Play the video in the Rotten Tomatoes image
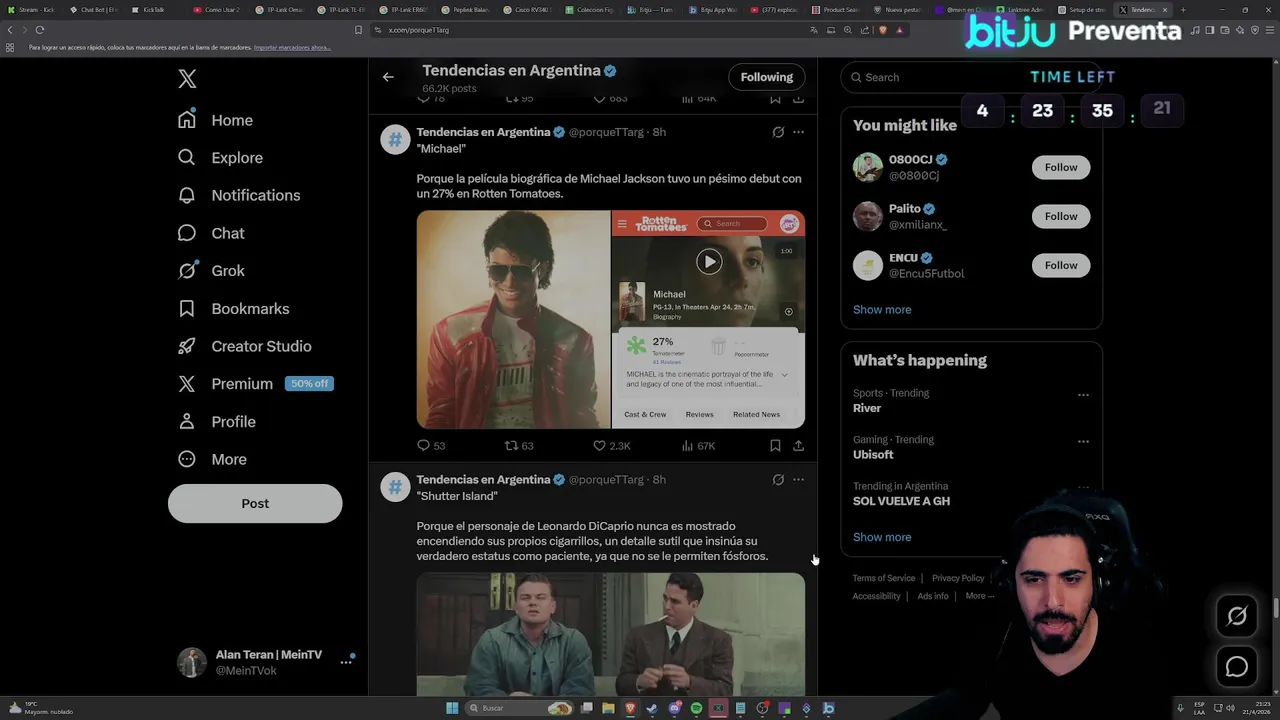 [x=709, y=262]
